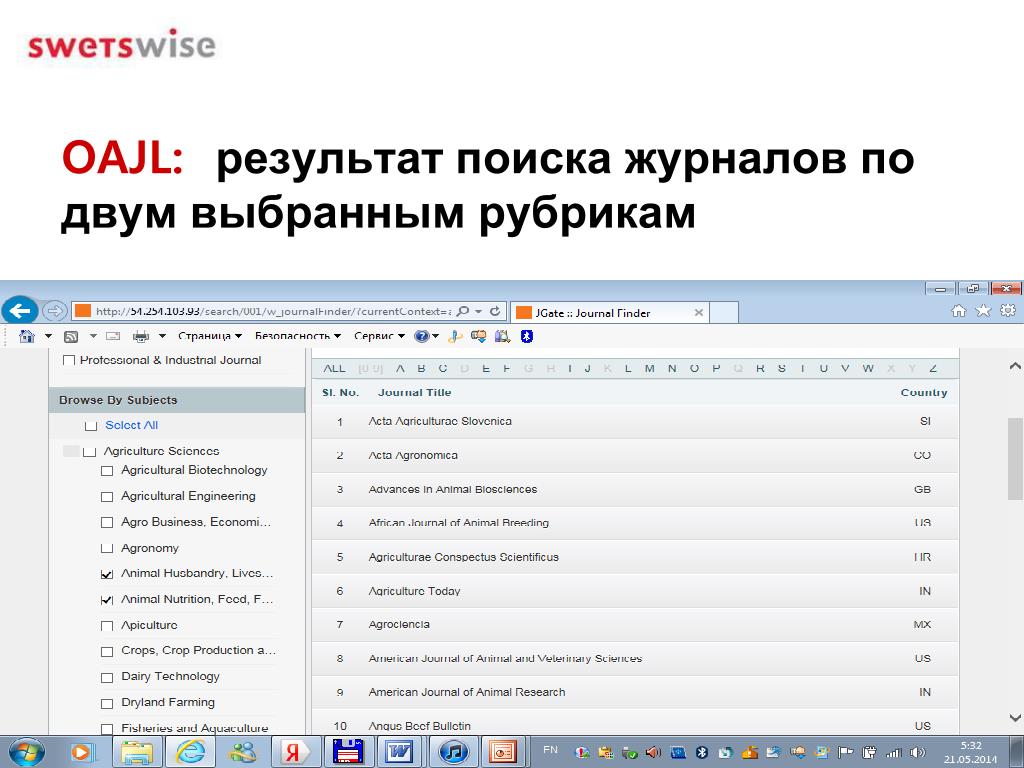
Task: Expand the Home icon dropdown arrow
Action: coord(48,336)
